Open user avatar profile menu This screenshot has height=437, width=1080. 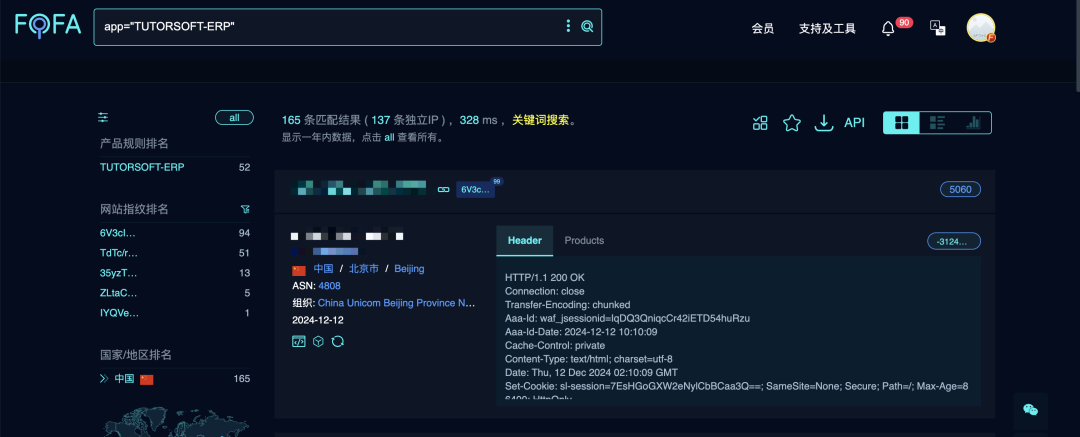point(980,28)
